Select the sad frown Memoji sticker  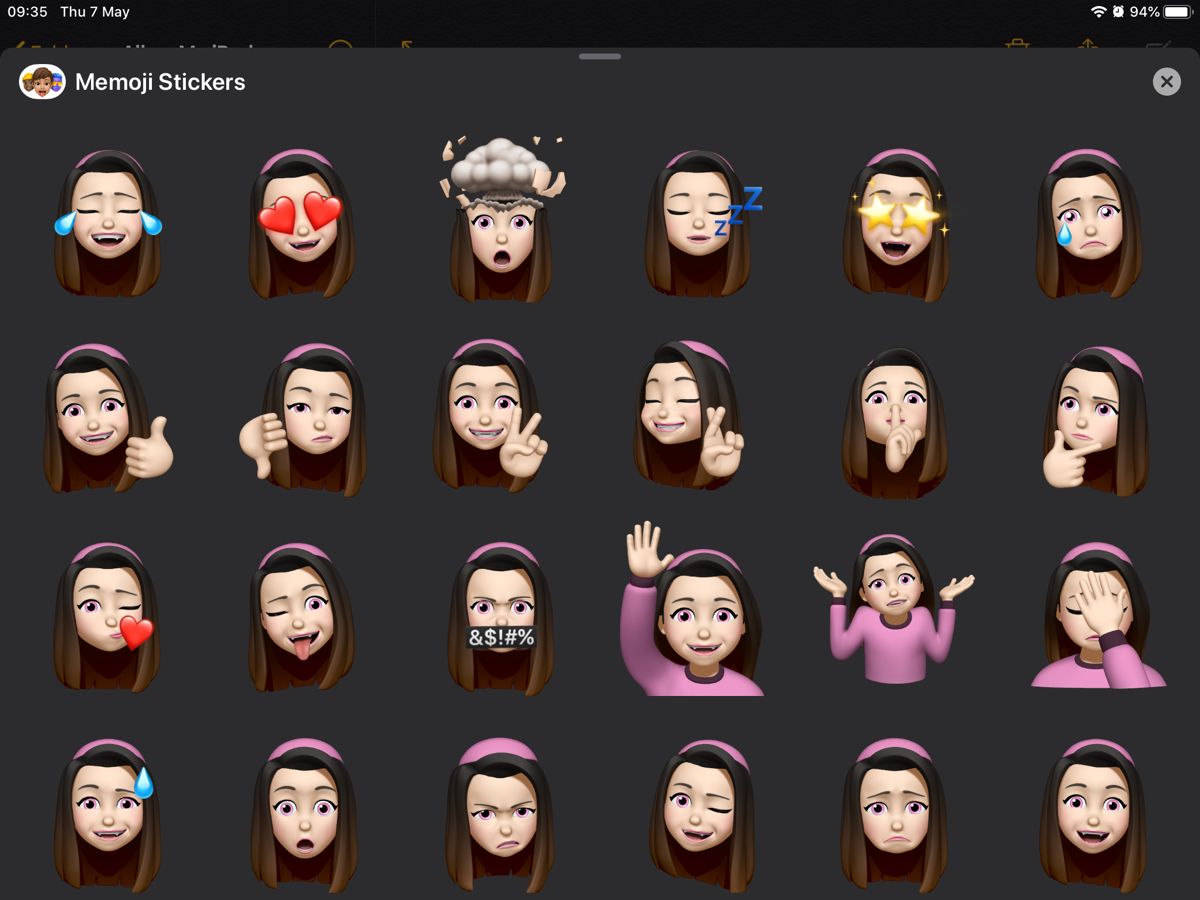[x=895, y=814]
